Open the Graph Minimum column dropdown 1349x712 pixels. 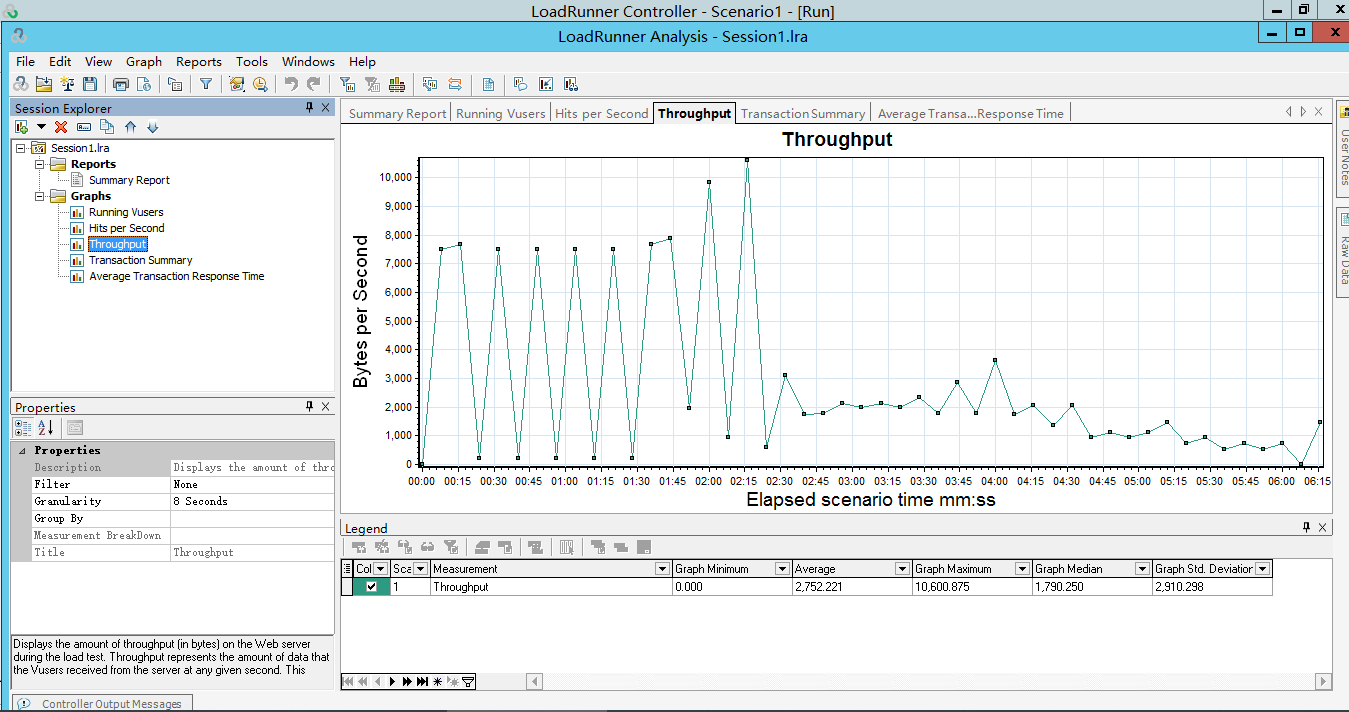click(x=782, y=569)
